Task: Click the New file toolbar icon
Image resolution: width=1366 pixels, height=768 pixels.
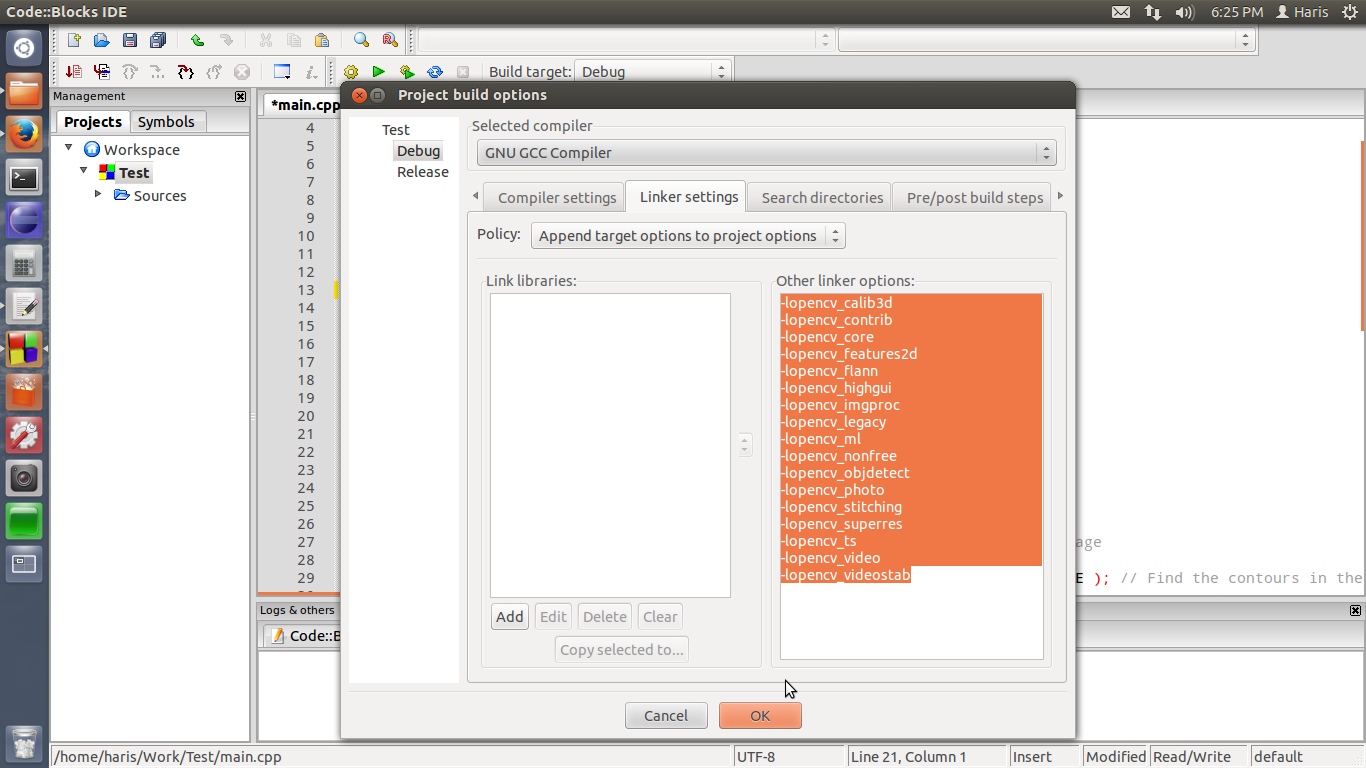Action: 74,41
